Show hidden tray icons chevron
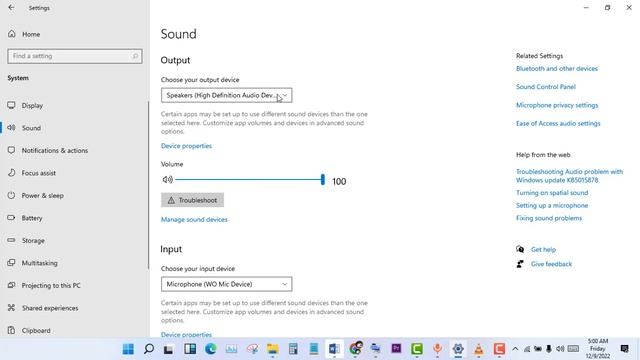640x360 pixels. [x=515, y=349]
